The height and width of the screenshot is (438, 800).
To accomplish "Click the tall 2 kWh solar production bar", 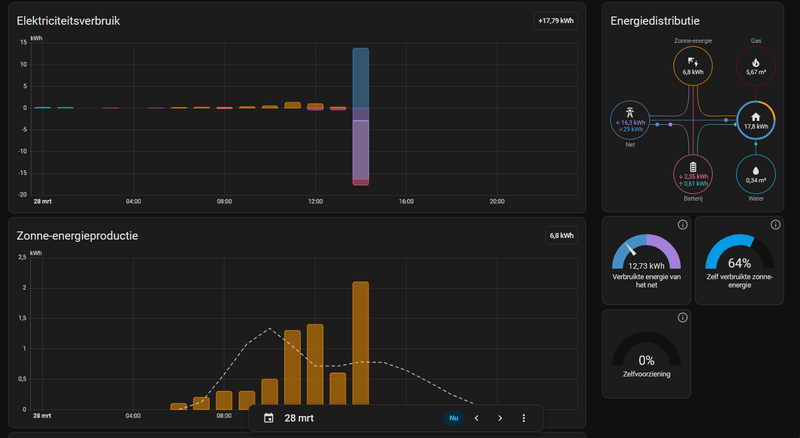I will point(361,345).
